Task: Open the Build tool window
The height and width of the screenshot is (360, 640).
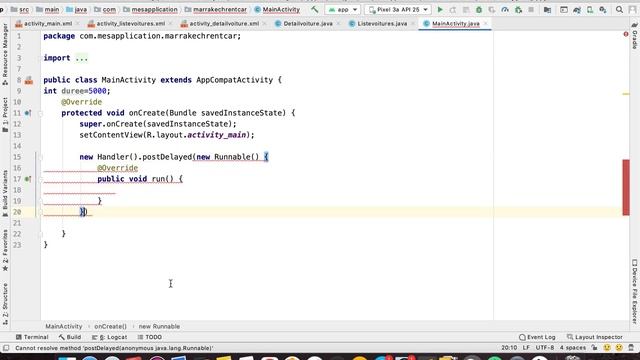Action: 70,337
